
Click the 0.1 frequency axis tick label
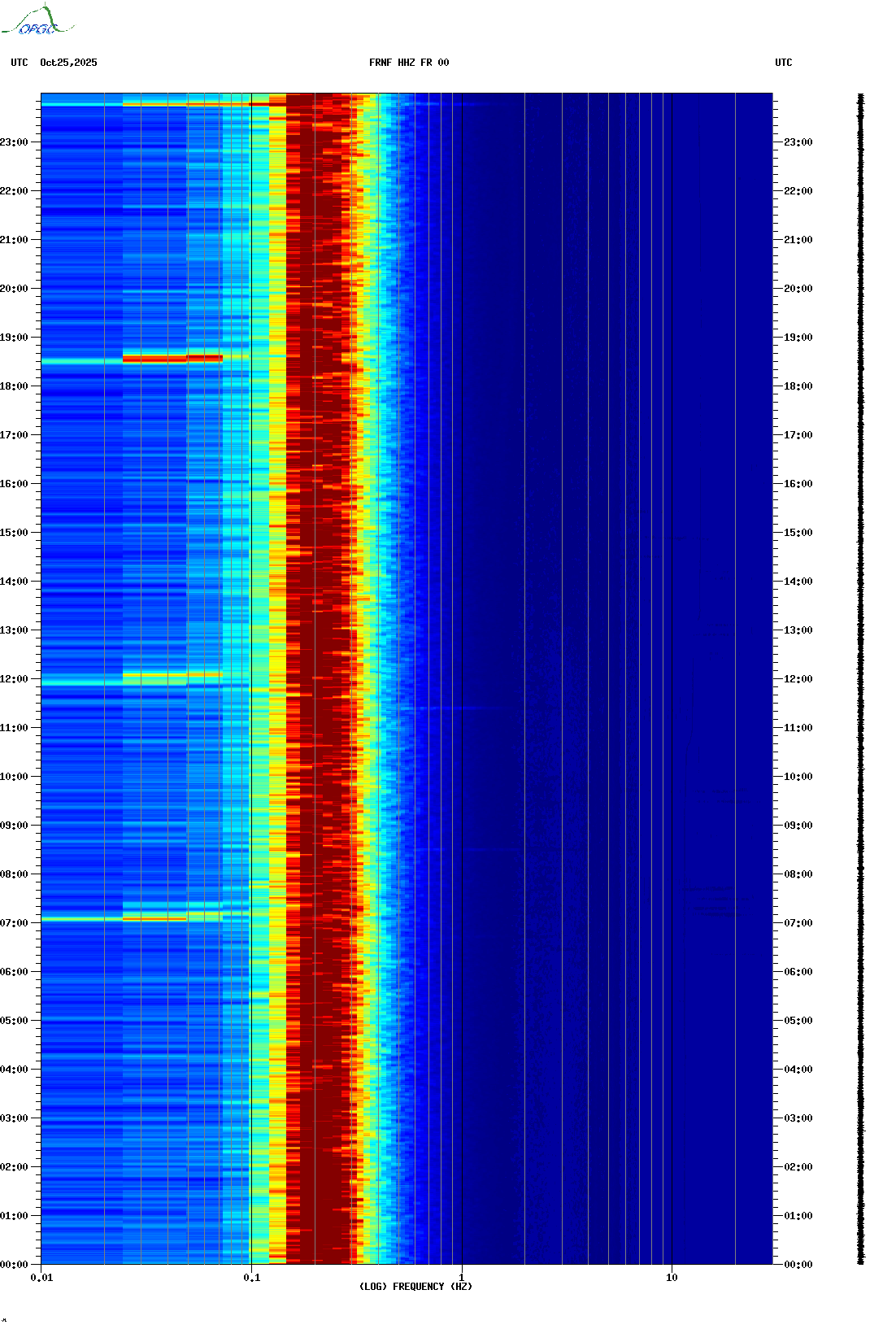click(x=251, y=1277)
